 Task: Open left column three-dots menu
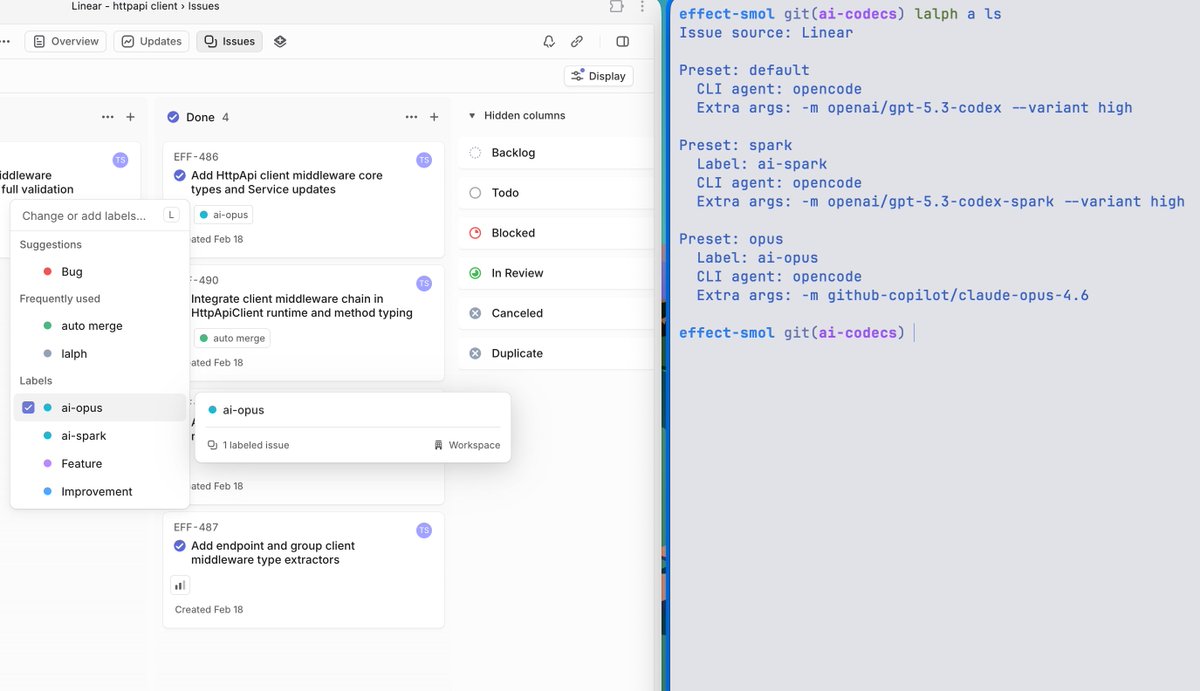[x=108, y=117]
